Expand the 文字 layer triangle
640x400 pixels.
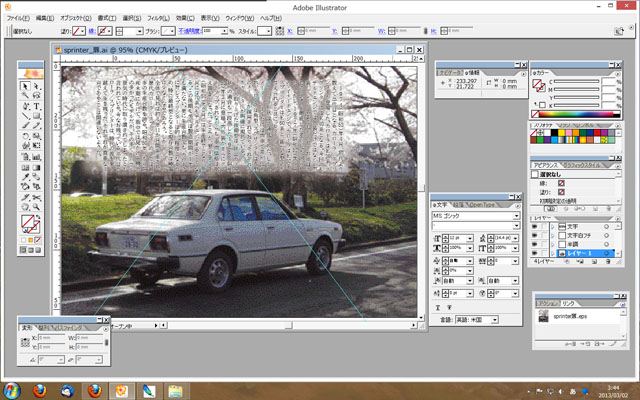[x=553, y=227]
